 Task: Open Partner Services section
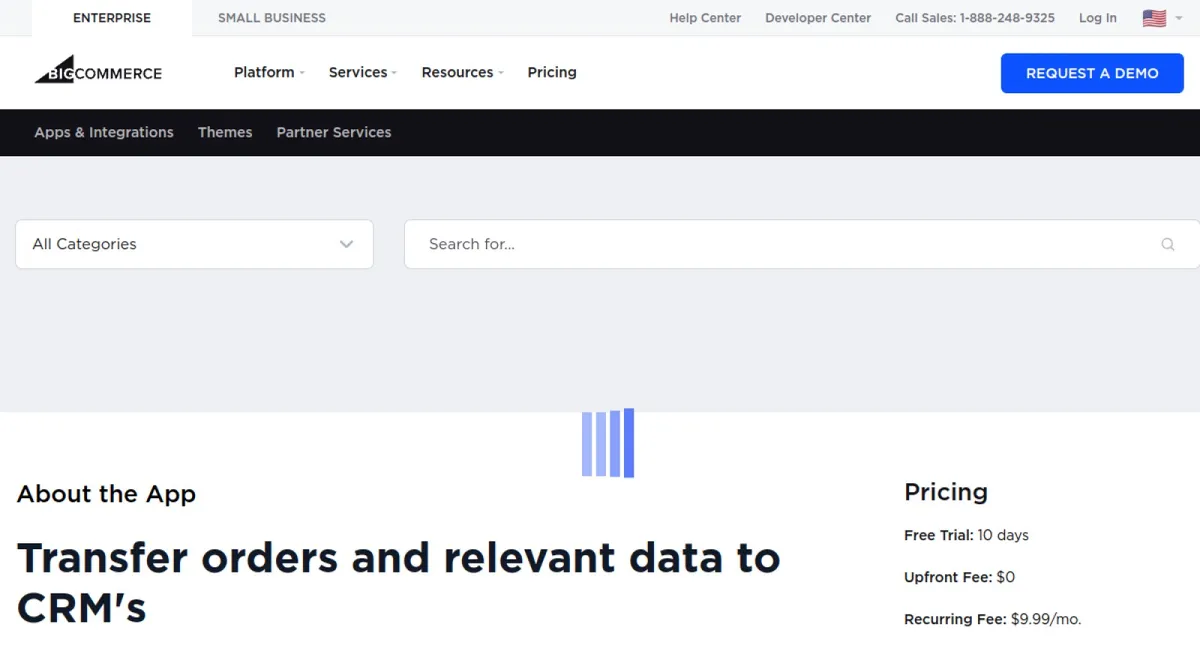tap(334, 132)
